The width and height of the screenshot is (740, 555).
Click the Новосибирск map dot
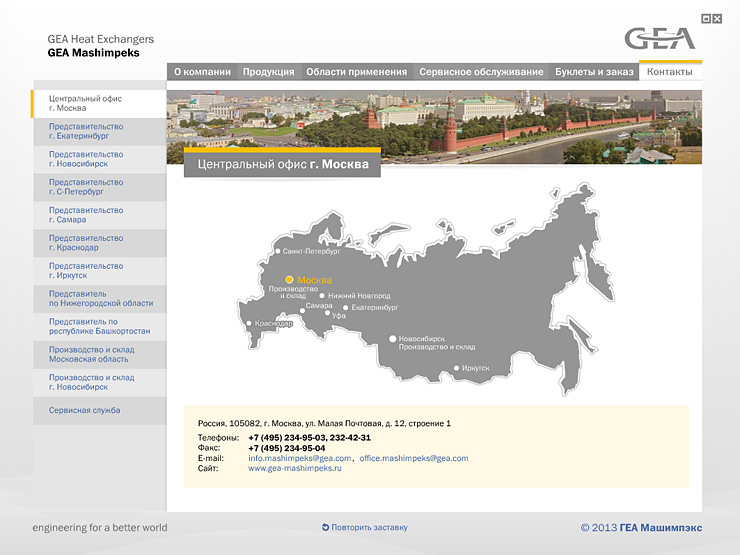tap(392, 338)
